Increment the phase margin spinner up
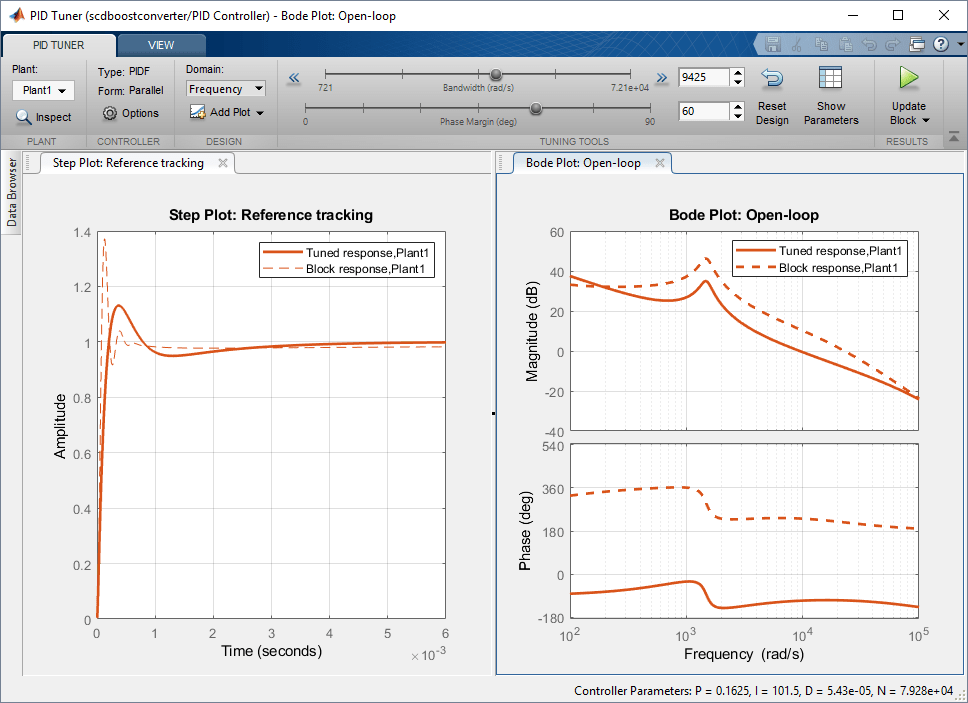Viewport: 968px width, 703px height. click(738, 107)
